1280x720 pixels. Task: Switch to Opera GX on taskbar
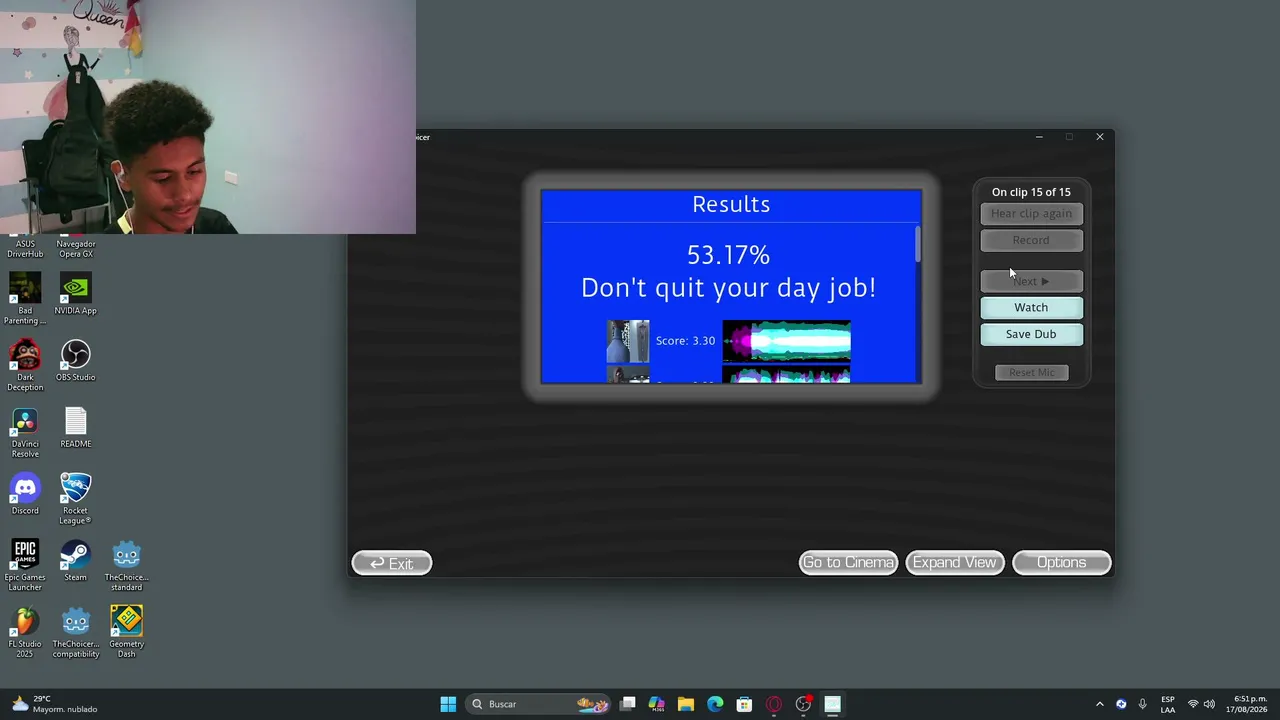[774, 704]
